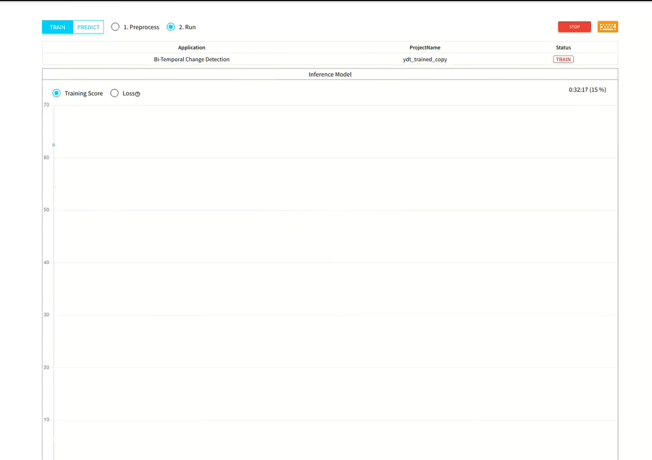Click the Status column header
The image size is (652, 460).
click(563, 47)
